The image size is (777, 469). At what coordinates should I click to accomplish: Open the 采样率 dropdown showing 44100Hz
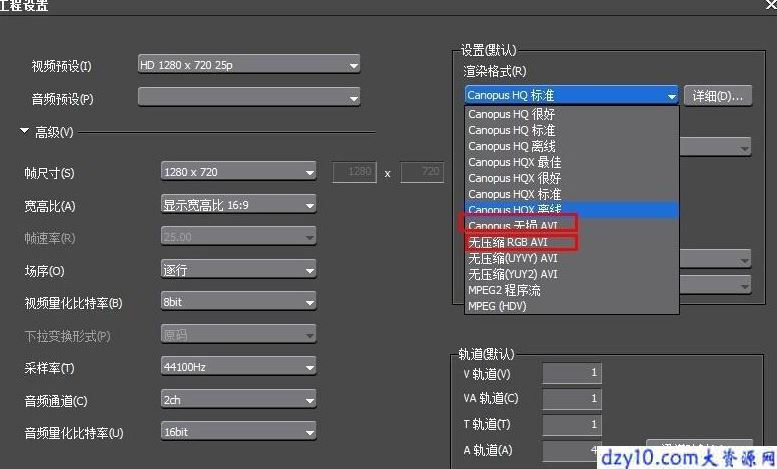click(238, 367)
